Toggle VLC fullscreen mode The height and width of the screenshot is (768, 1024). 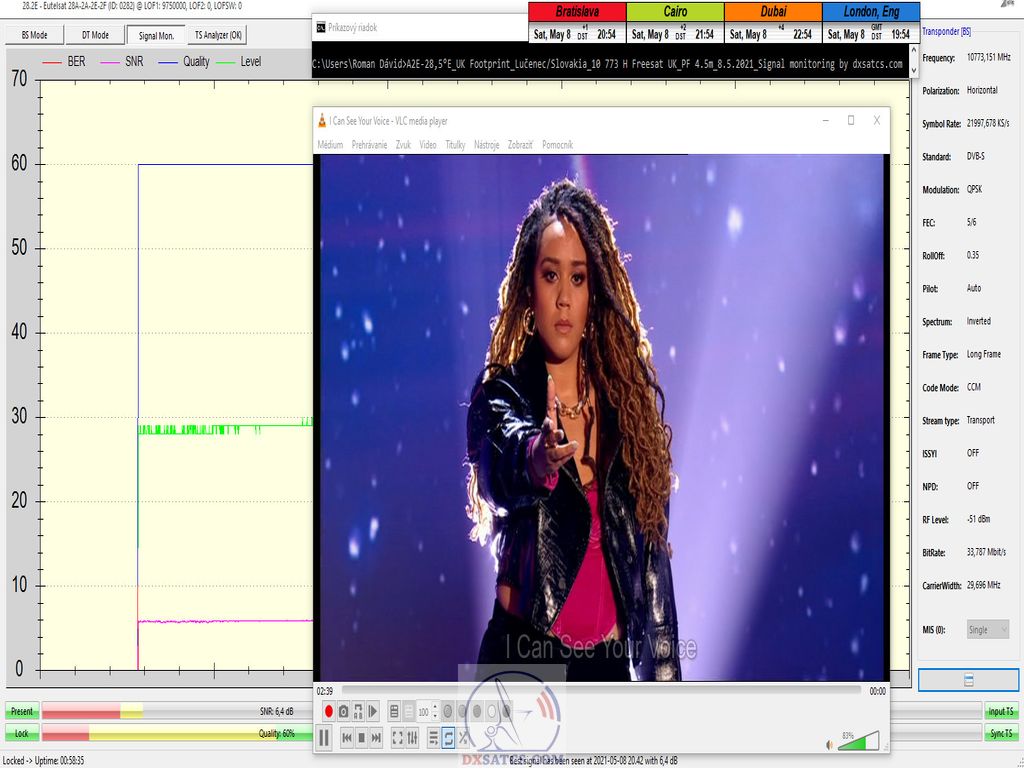pyautogui.click(x=397, y=738)
